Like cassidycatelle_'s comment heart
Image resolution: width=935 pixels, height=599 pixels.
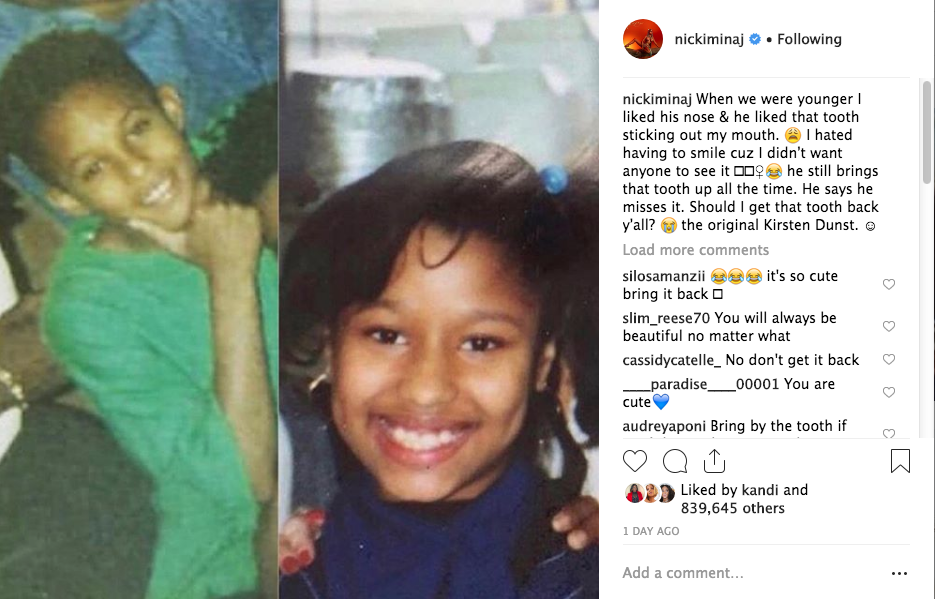[x=888, y=359]
